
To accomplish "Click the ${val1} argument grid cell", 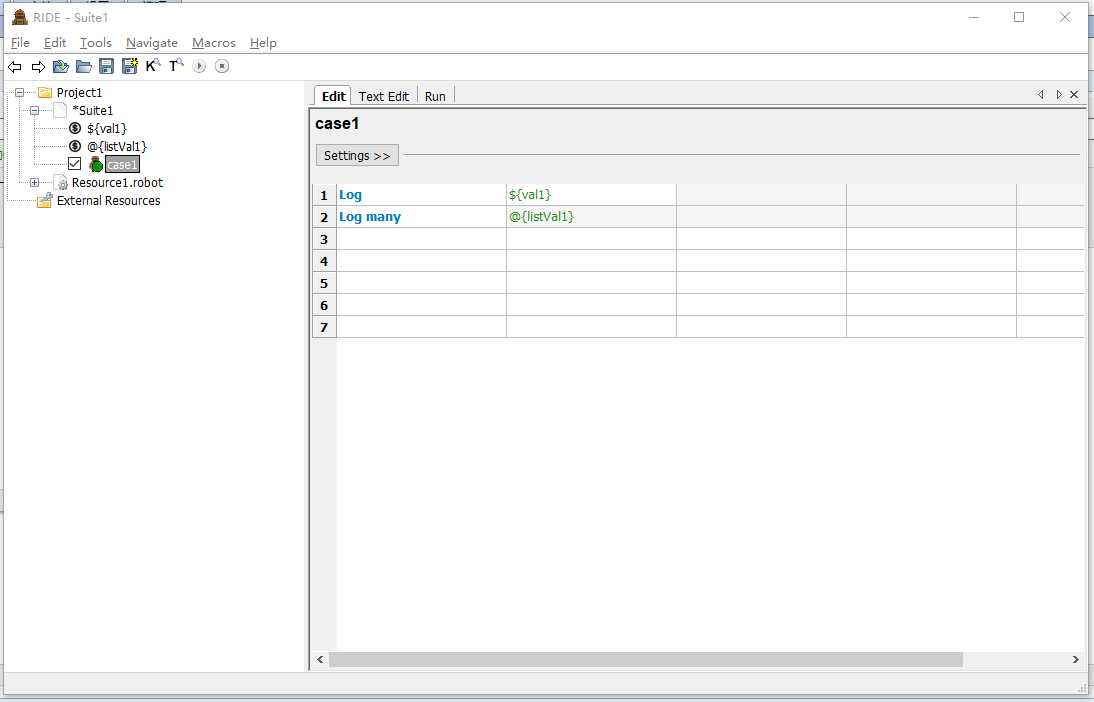I will pyautogui.click(x=591, y=195).
